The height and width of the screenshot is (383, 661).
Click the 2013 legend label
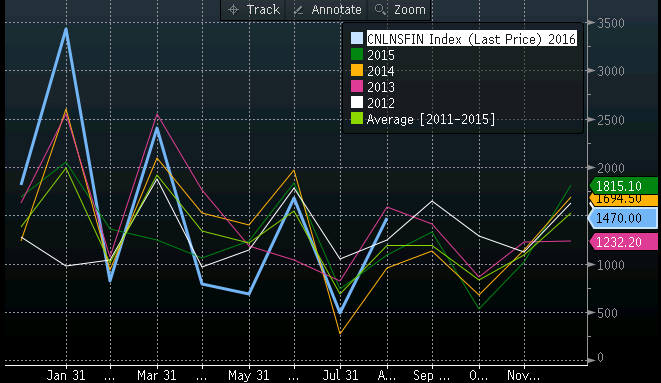tap(381, 87)
